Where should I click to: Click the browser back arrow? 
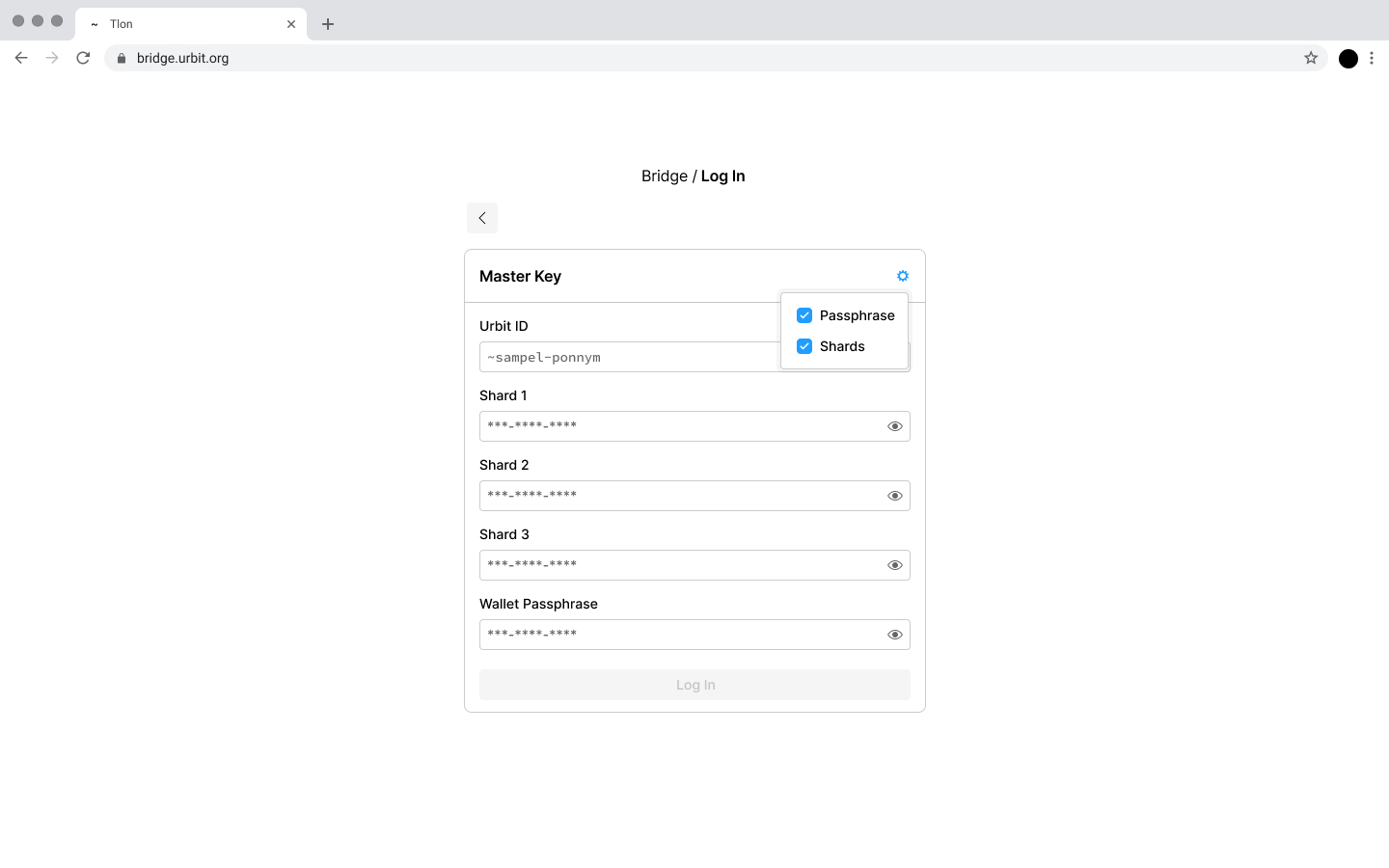tap(21, 58)
